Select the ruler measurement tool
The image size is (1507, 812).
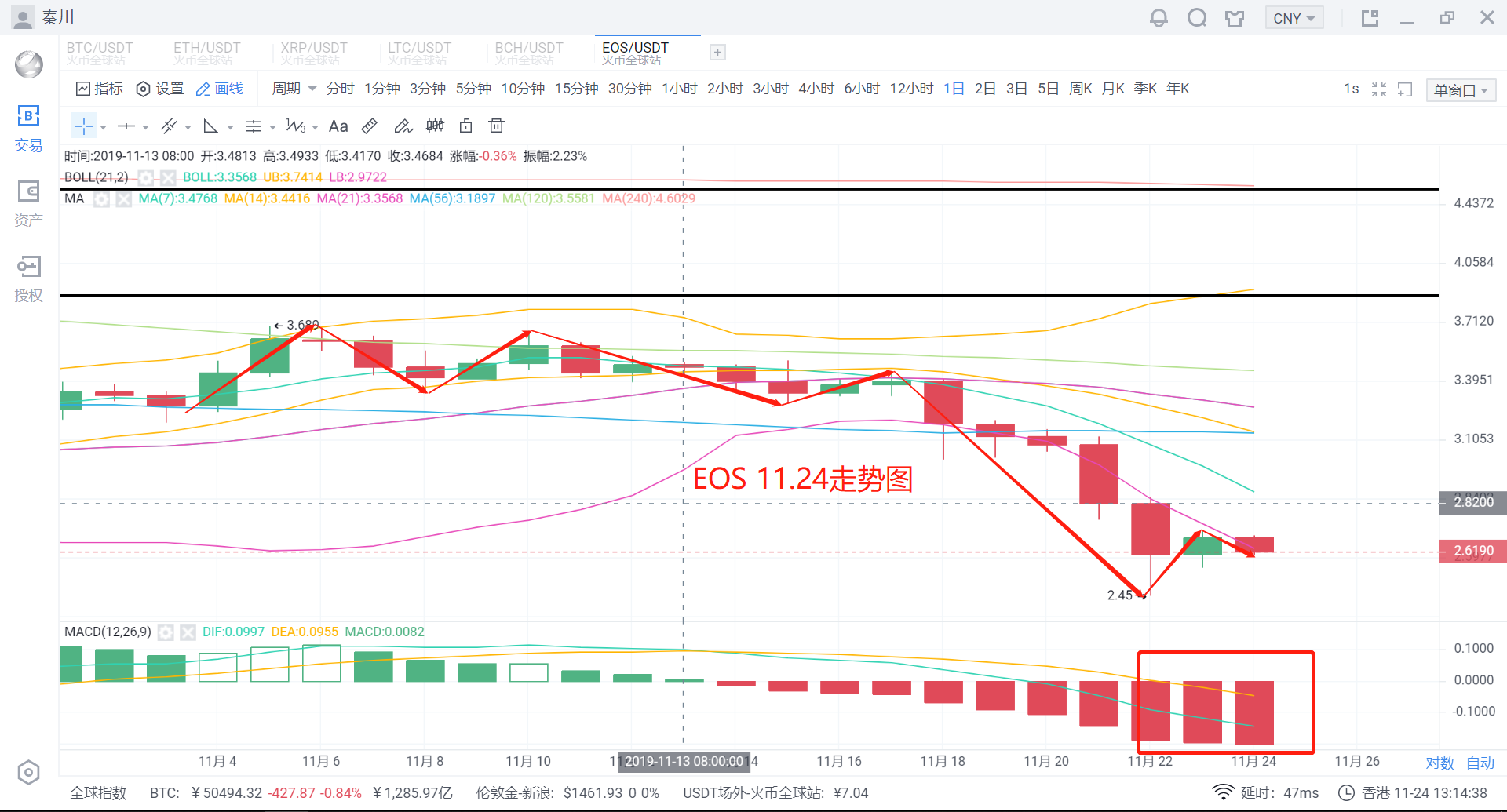(x=370, y=126)
